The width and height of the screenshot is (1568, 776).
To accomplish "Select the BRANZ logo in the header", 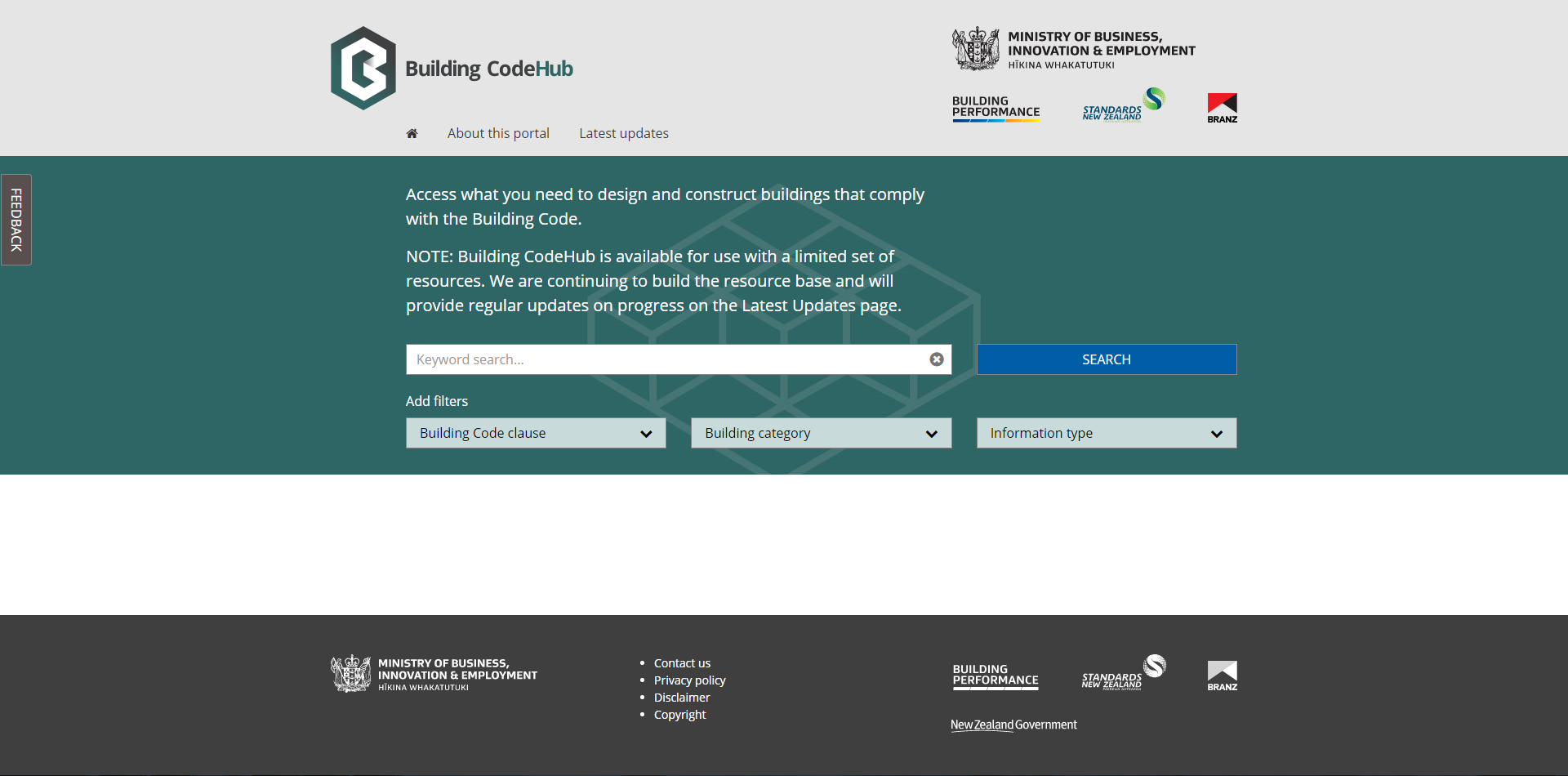I will 1220,106.
